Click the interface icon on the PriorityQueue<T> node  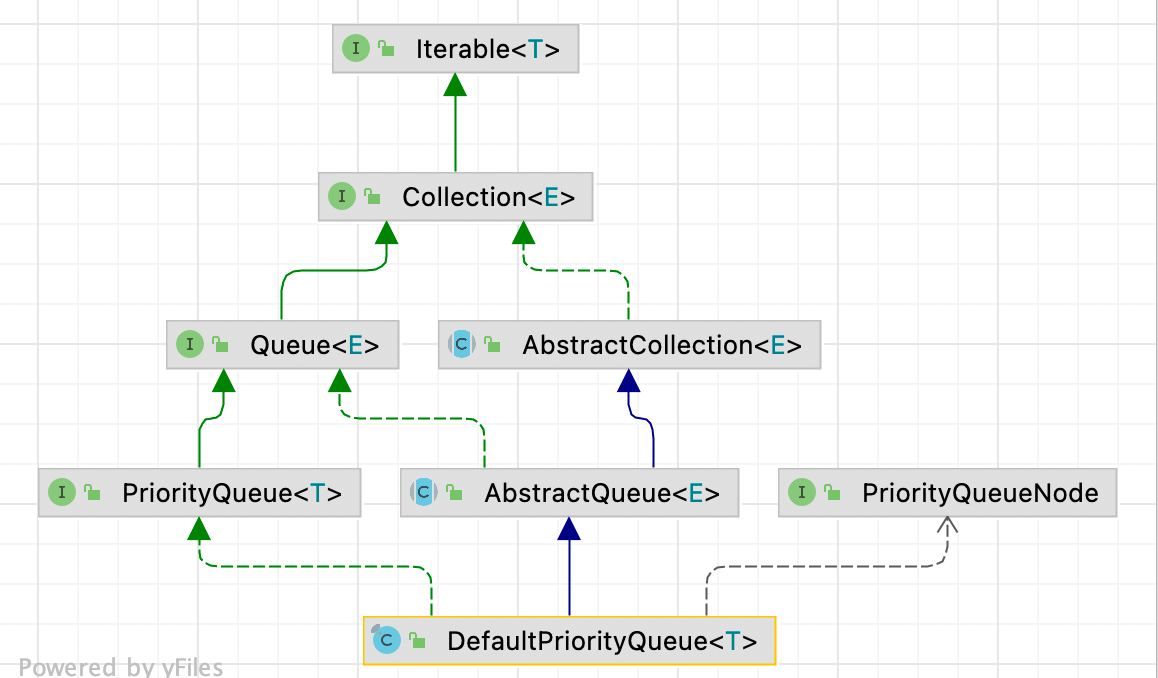pos(62,492)
